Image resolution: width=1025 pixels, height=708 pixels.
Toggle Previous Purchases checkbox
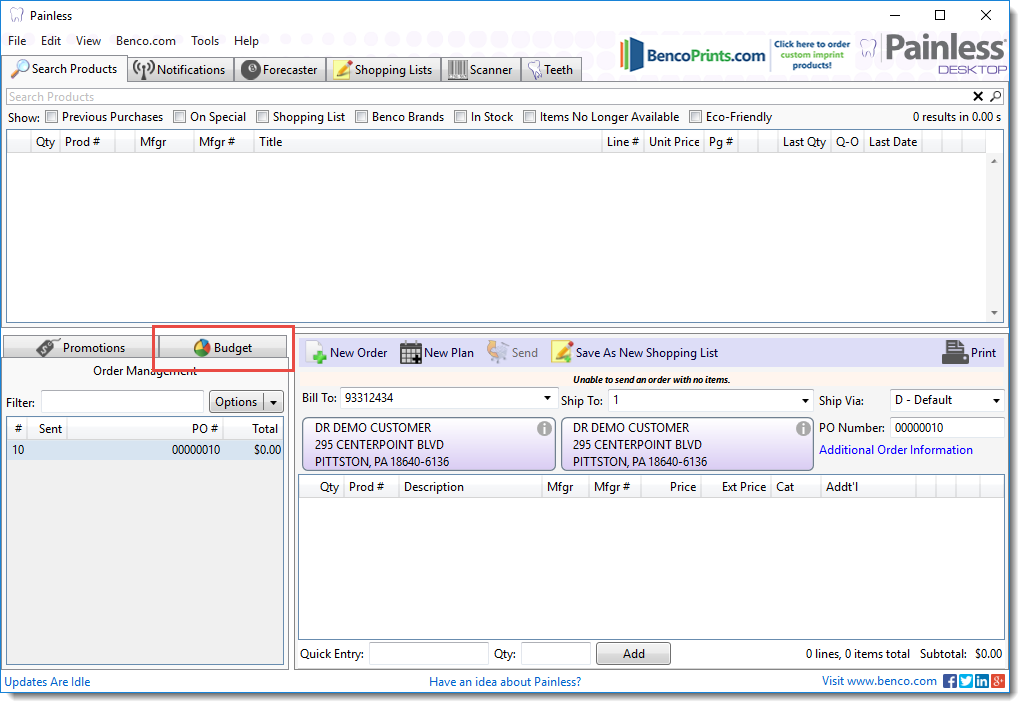[x=52, y=116]
